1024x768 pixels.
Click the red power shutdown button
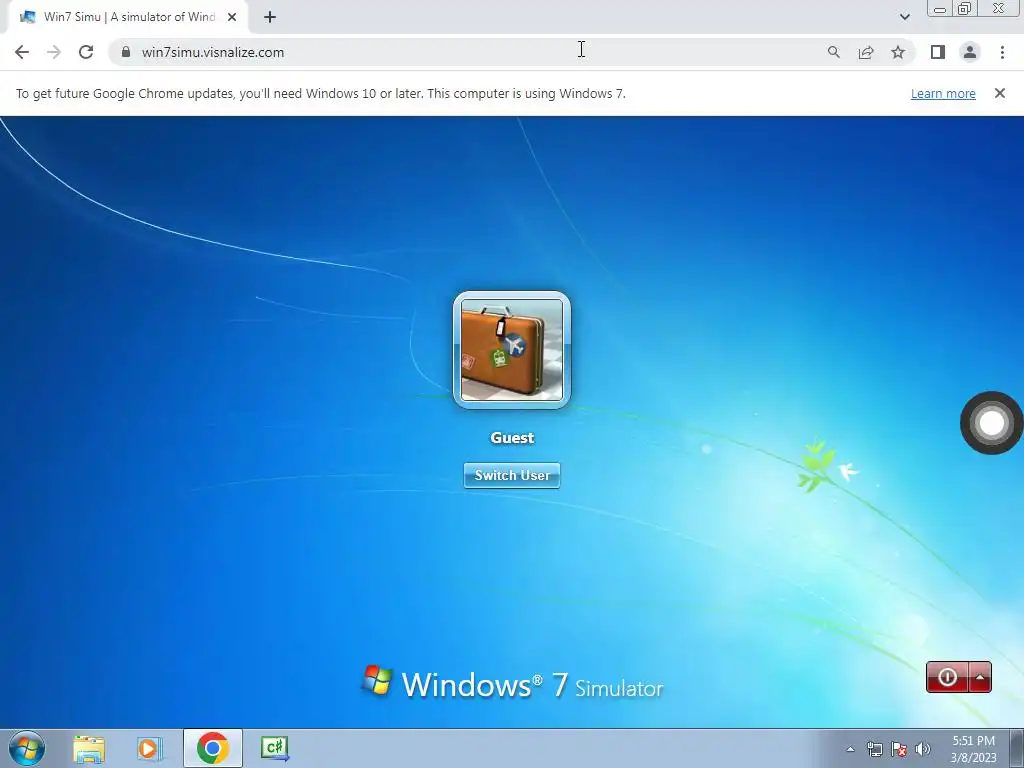[x=946, y=677]
